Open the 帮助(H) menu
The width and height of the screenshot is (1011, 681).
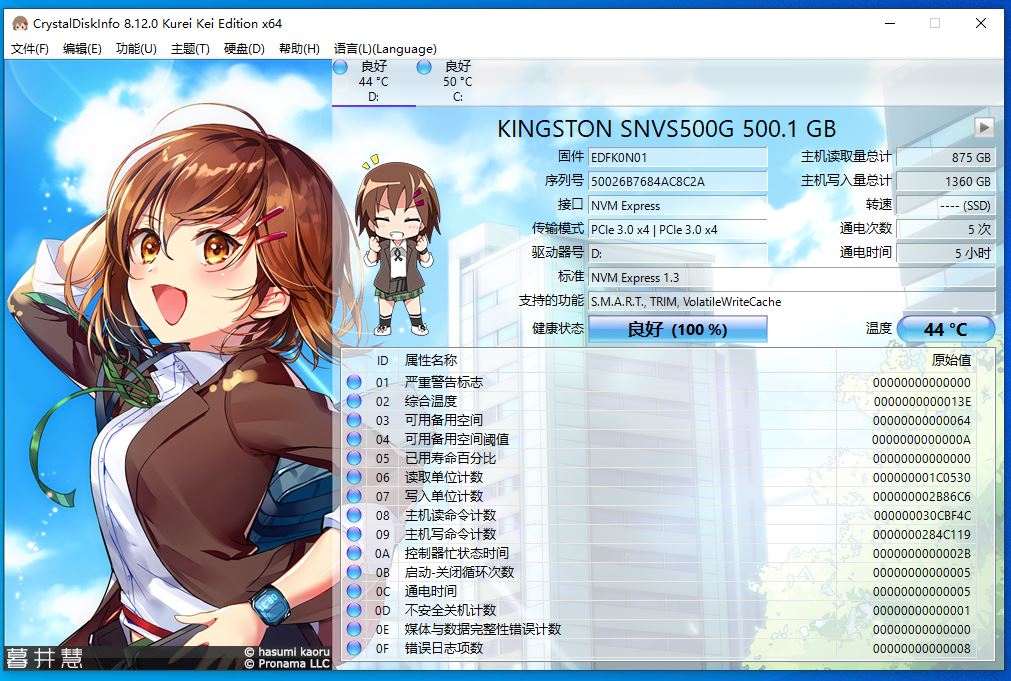[299, 48]
